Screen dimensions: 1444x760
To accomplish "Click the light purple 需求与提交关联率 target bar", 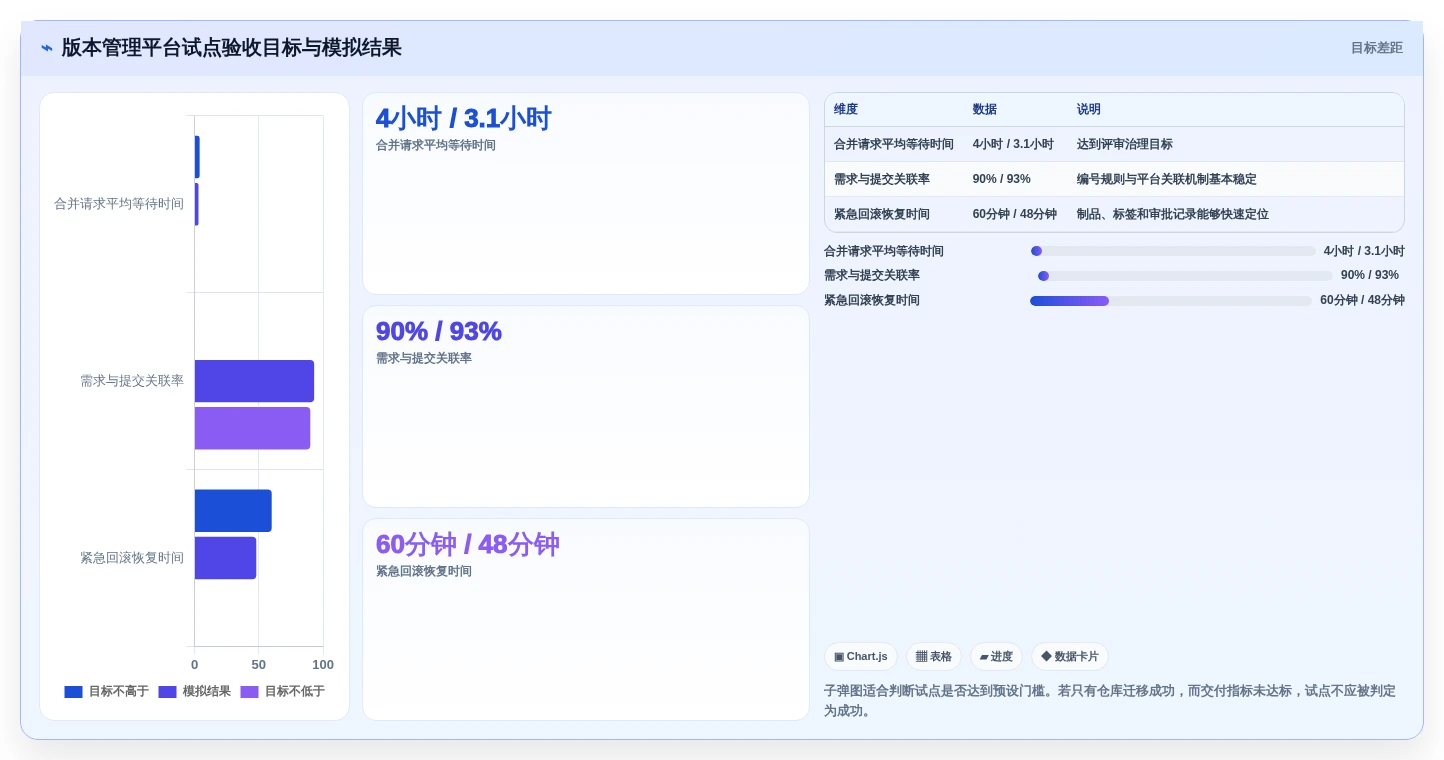I will click(252, 428).
